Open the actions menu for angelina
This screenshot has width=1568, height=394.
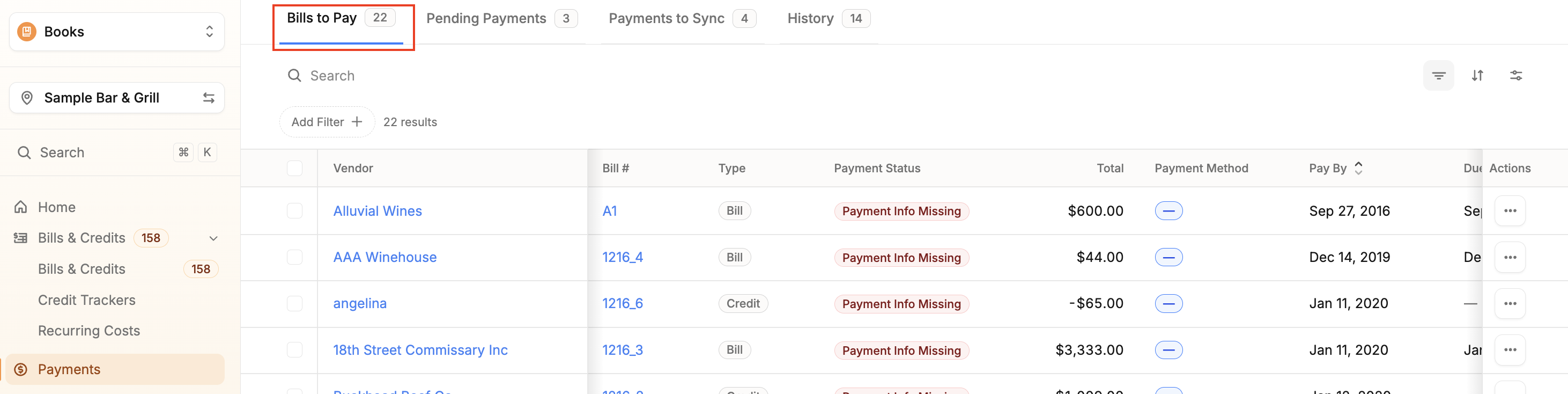point(1510,303)
